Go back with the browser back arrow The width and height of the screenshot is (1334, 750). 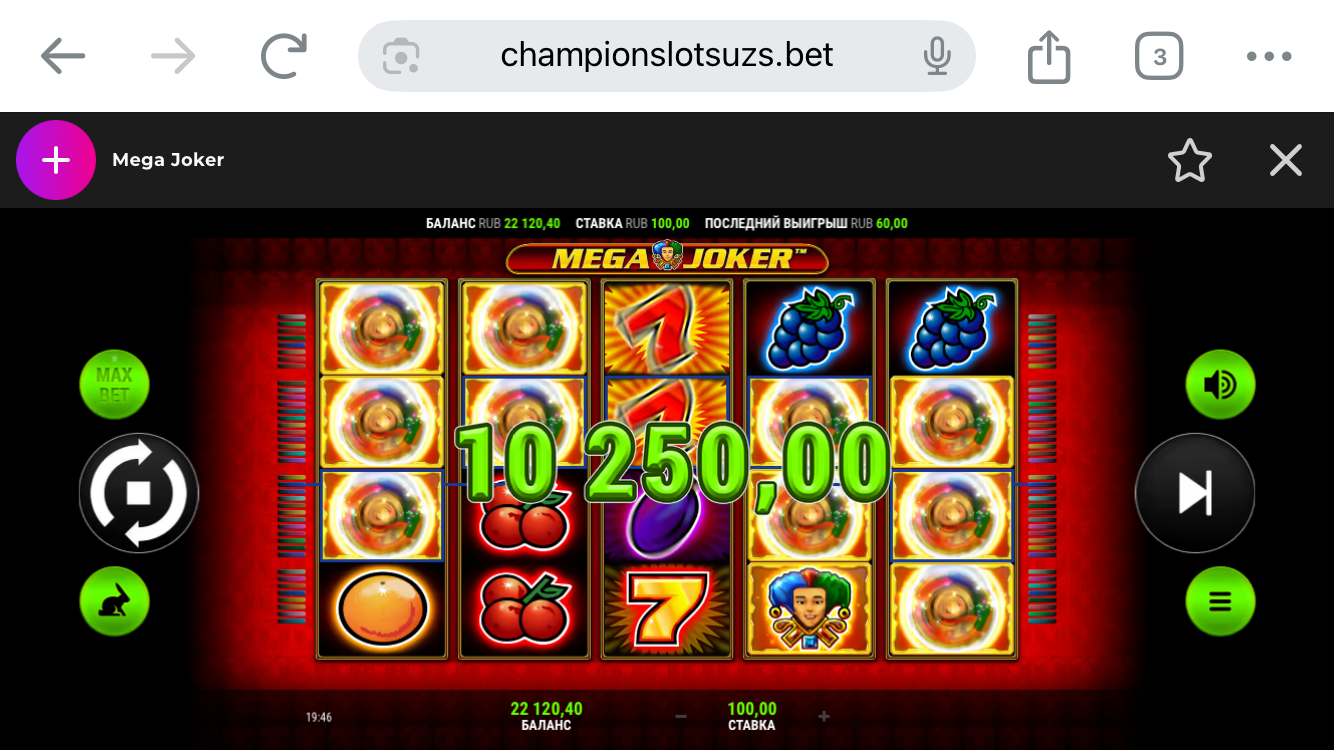coord(63,56)
